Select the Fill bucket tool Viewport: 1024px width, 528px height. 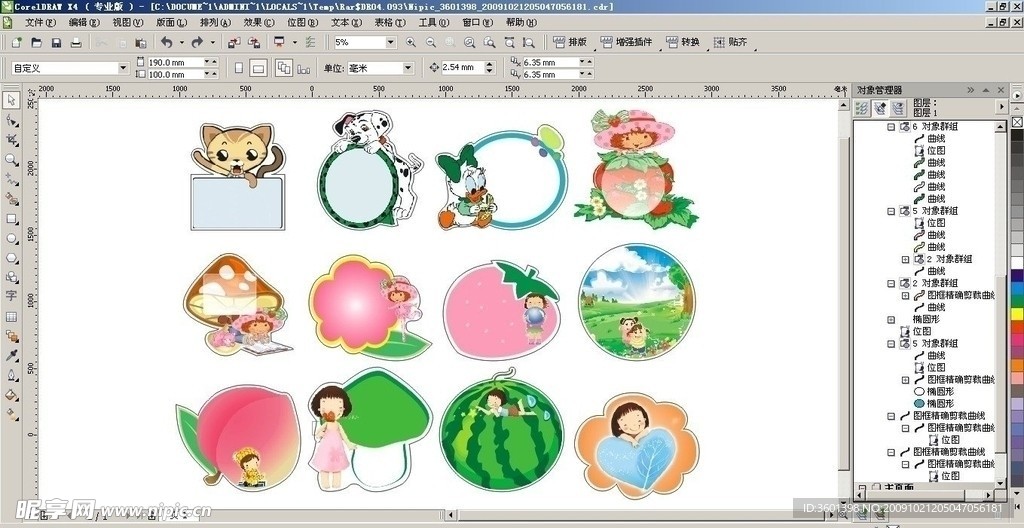[11, 395]
